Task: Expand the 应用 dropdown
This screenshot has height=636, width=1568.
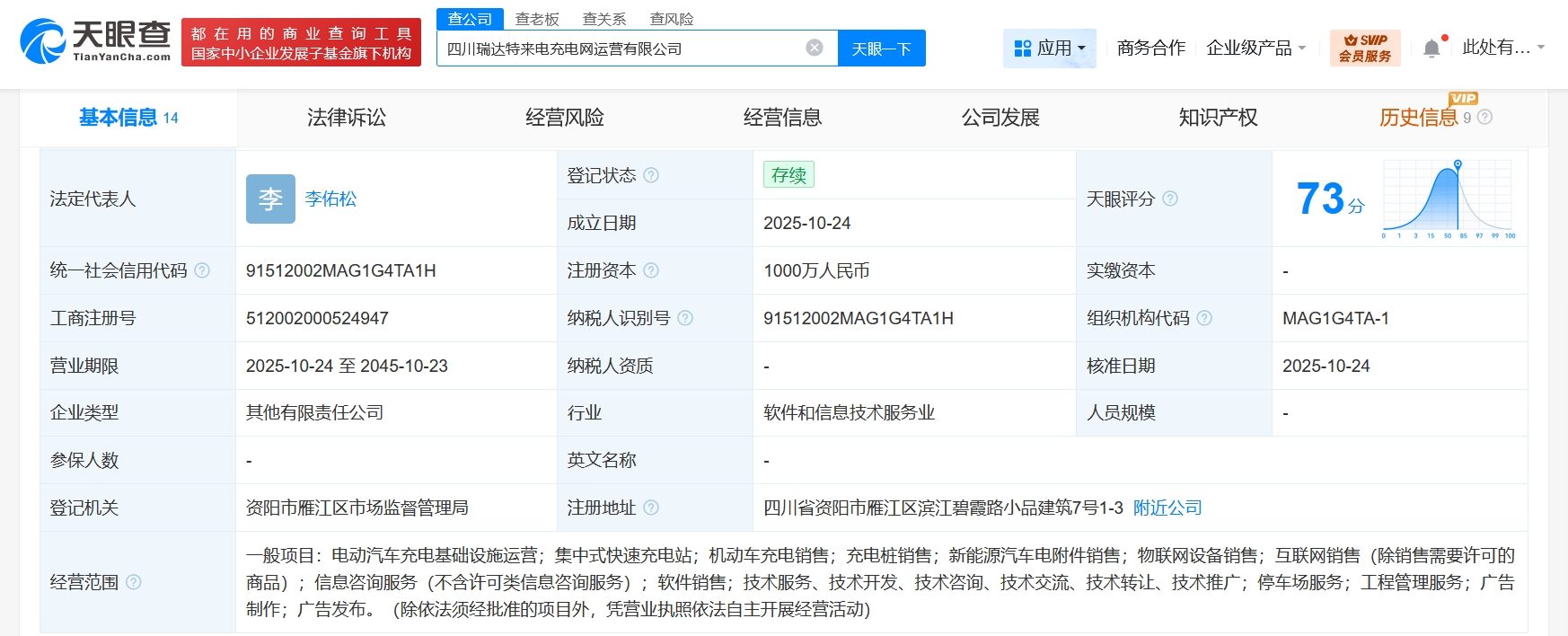Action: 1050,49
